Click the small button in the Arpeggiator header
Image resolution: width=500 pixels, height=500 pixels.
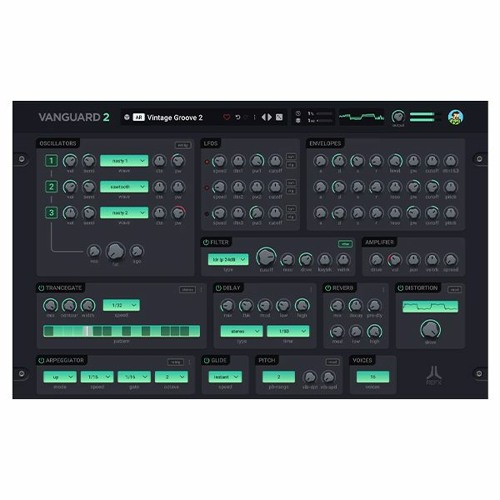point(175,362)
